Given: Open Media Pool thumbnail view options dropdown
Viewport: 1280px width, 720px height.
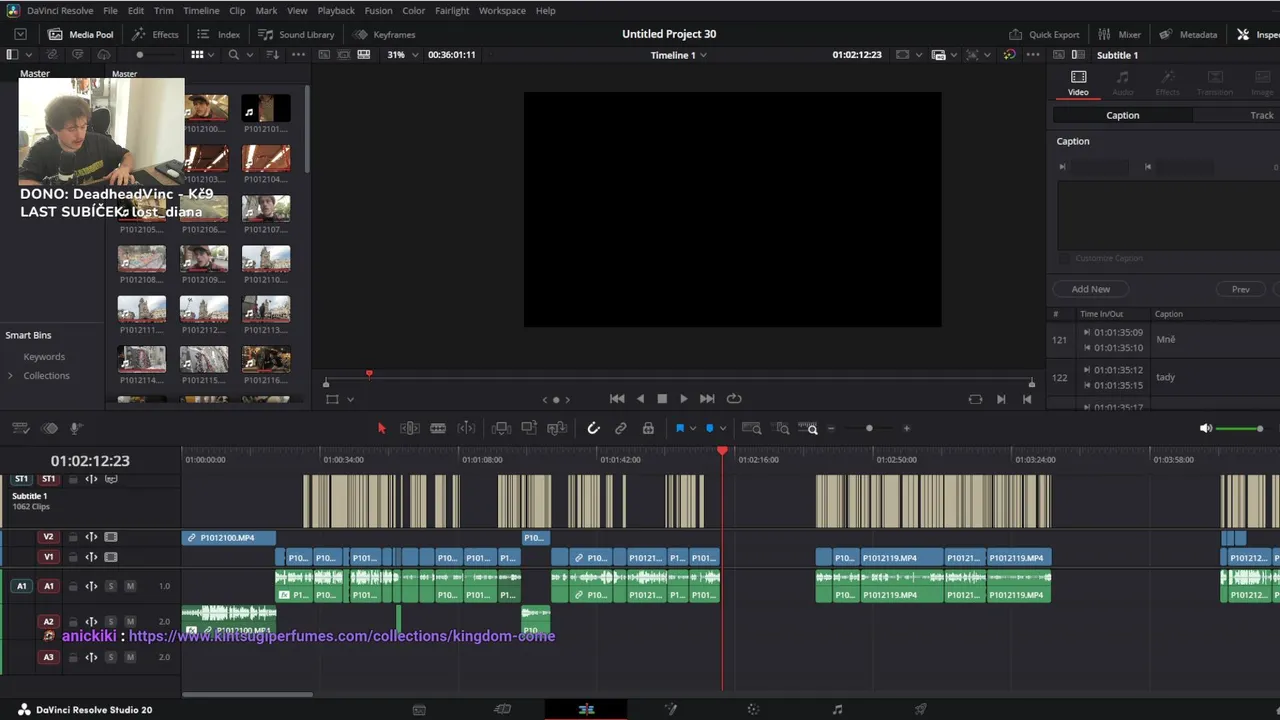Looking at the screenshot, I should [x=212, y=55].
